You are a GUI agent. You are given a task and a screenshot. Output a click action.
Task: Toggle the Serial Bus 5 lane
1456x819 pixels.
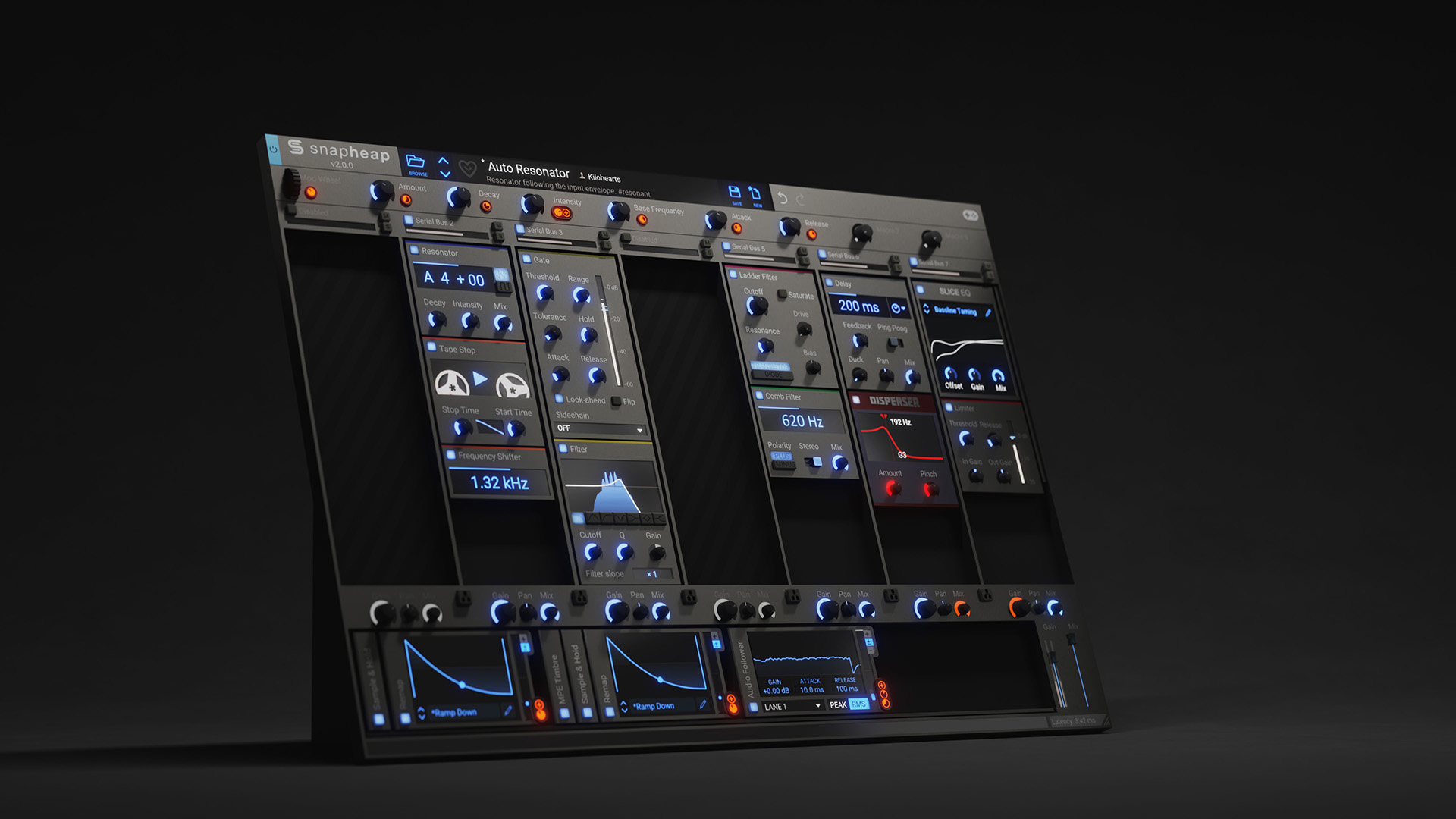point(726,246)
